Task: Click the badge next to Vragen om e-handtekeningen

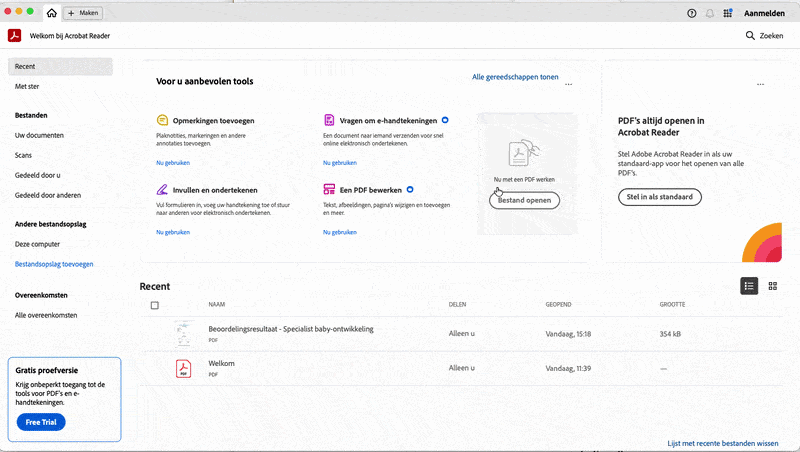Action: [445, 120]
